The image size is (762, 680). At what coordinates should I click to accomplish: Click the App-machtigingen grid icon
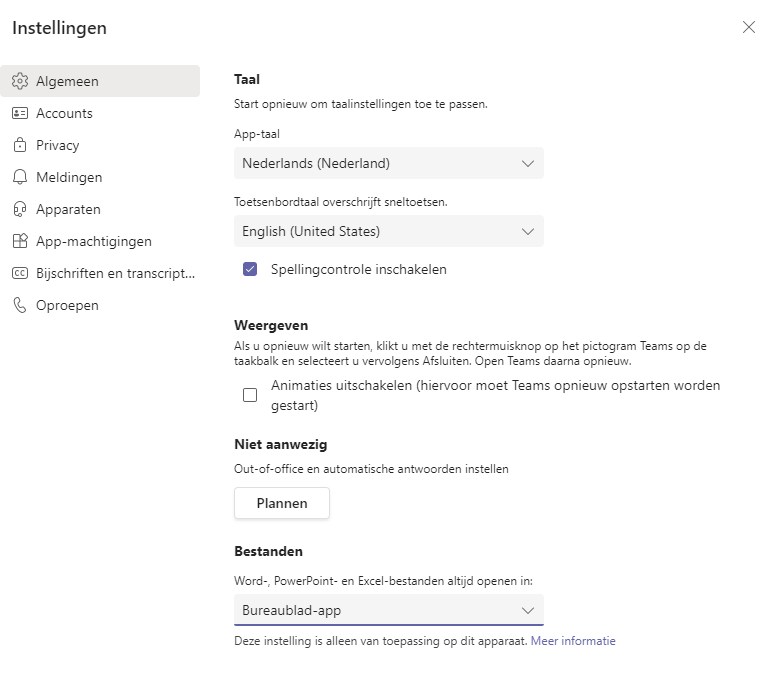click(20, 241)
